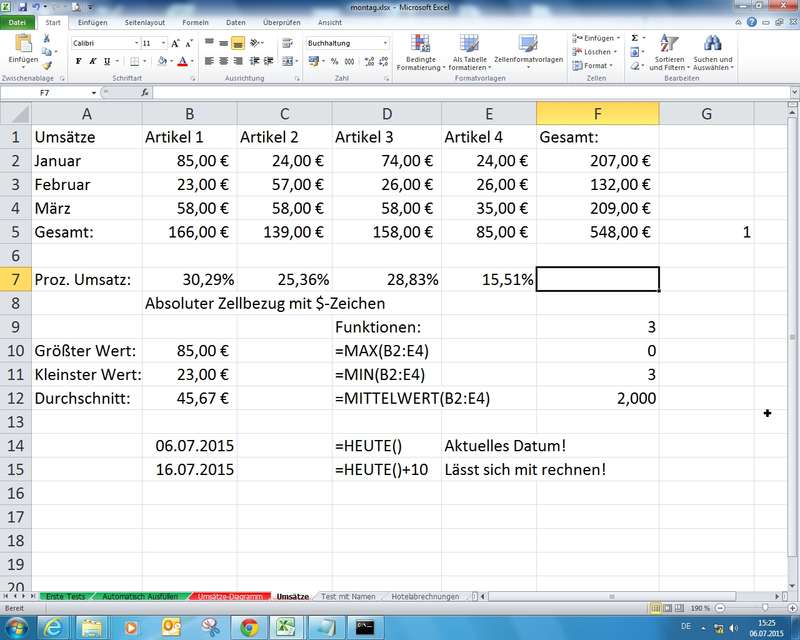Toggle italic formatting button

point(93,61)
